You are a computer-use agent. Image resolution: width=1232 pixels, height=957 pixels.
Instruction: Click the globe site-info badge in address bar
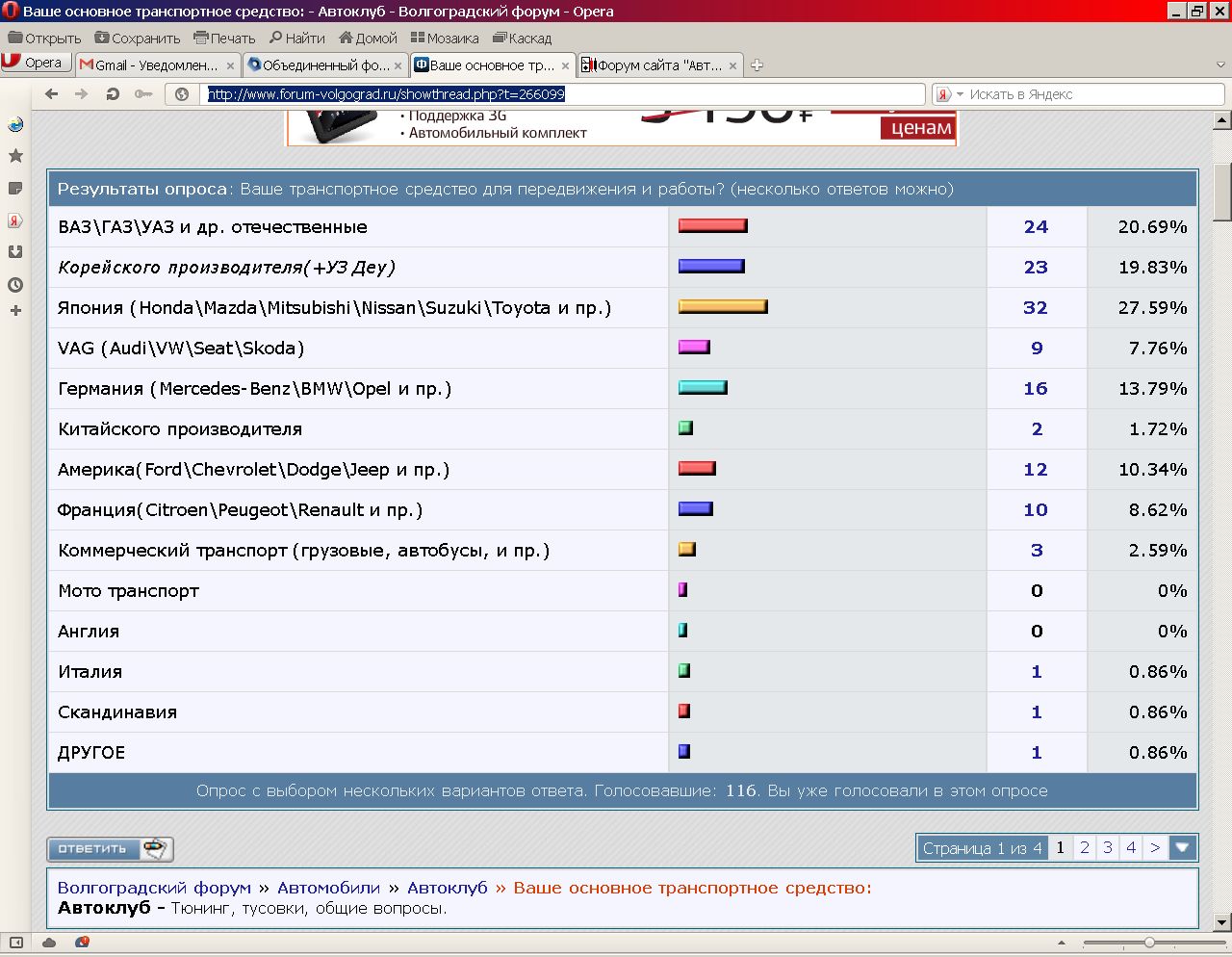[181, 94]
